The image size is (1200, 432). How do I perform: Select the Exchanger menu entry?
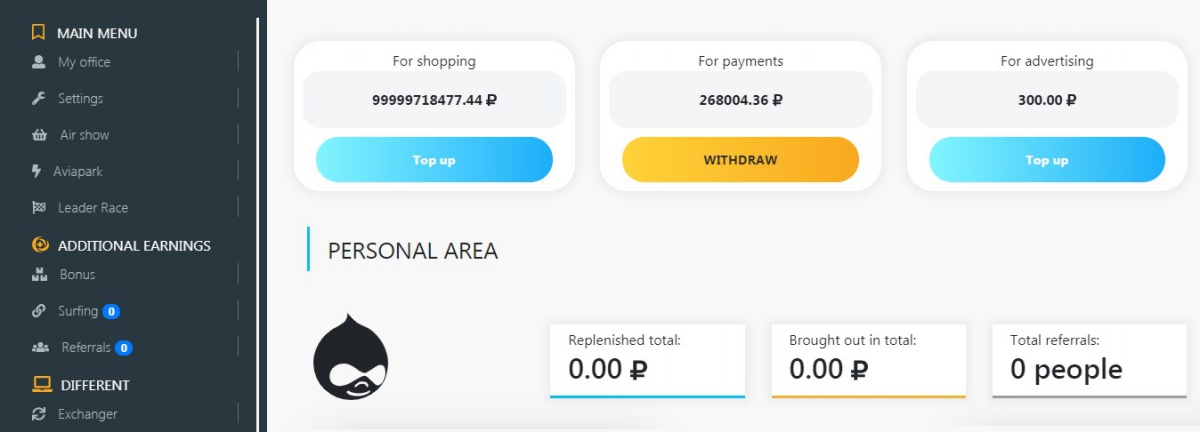point(87,414)
